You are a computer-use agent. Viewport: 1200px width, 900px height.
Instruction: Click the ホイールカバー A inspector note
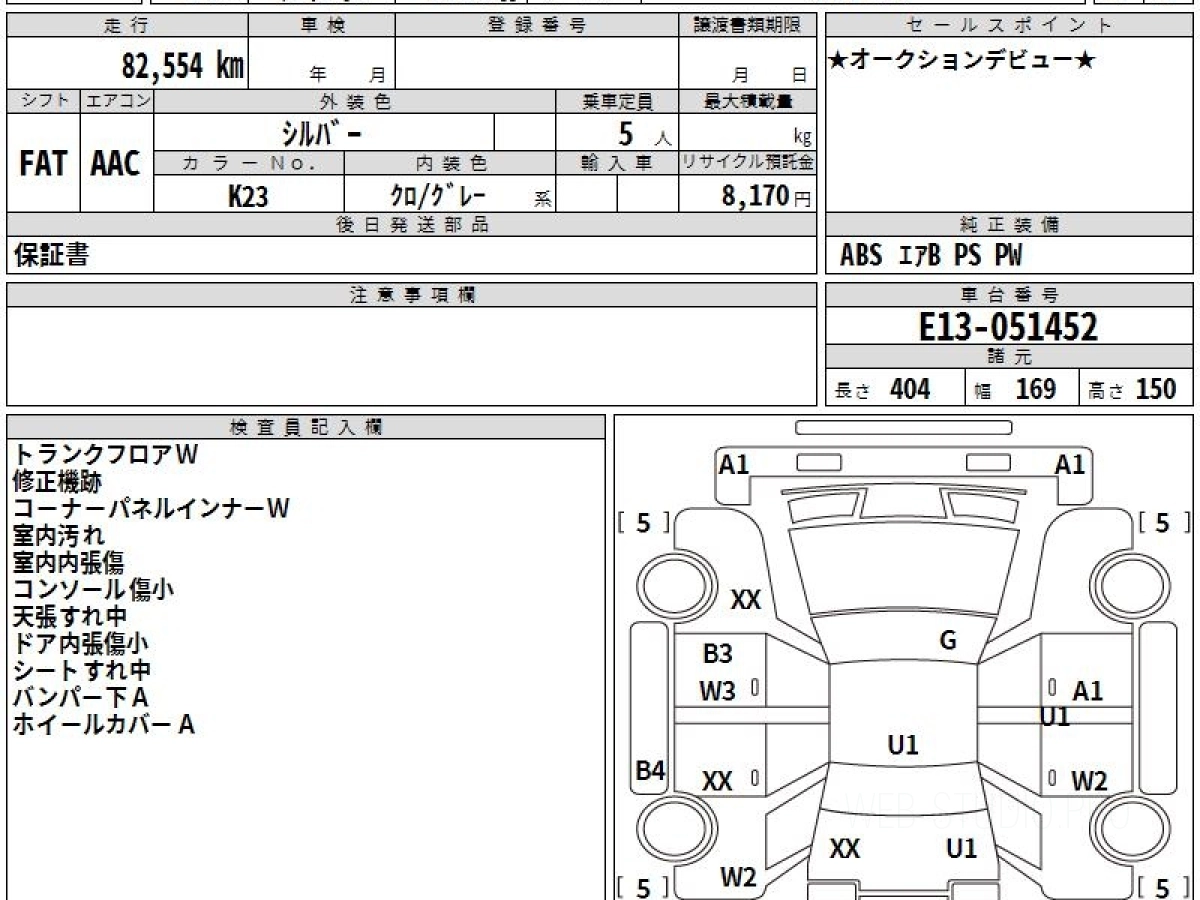point(103,725)
